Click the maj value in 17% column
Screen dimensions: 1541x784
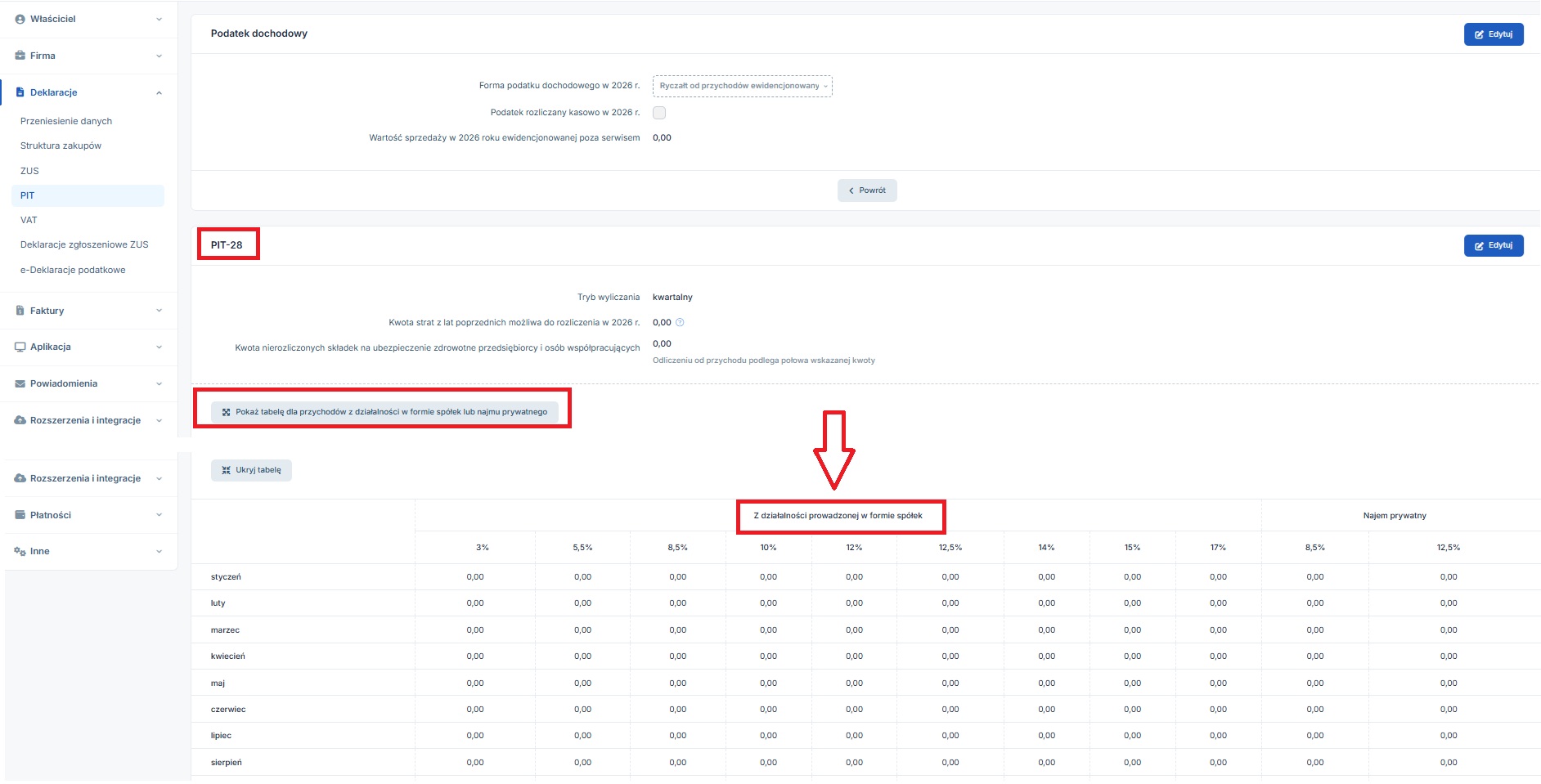pos(1218,683)
